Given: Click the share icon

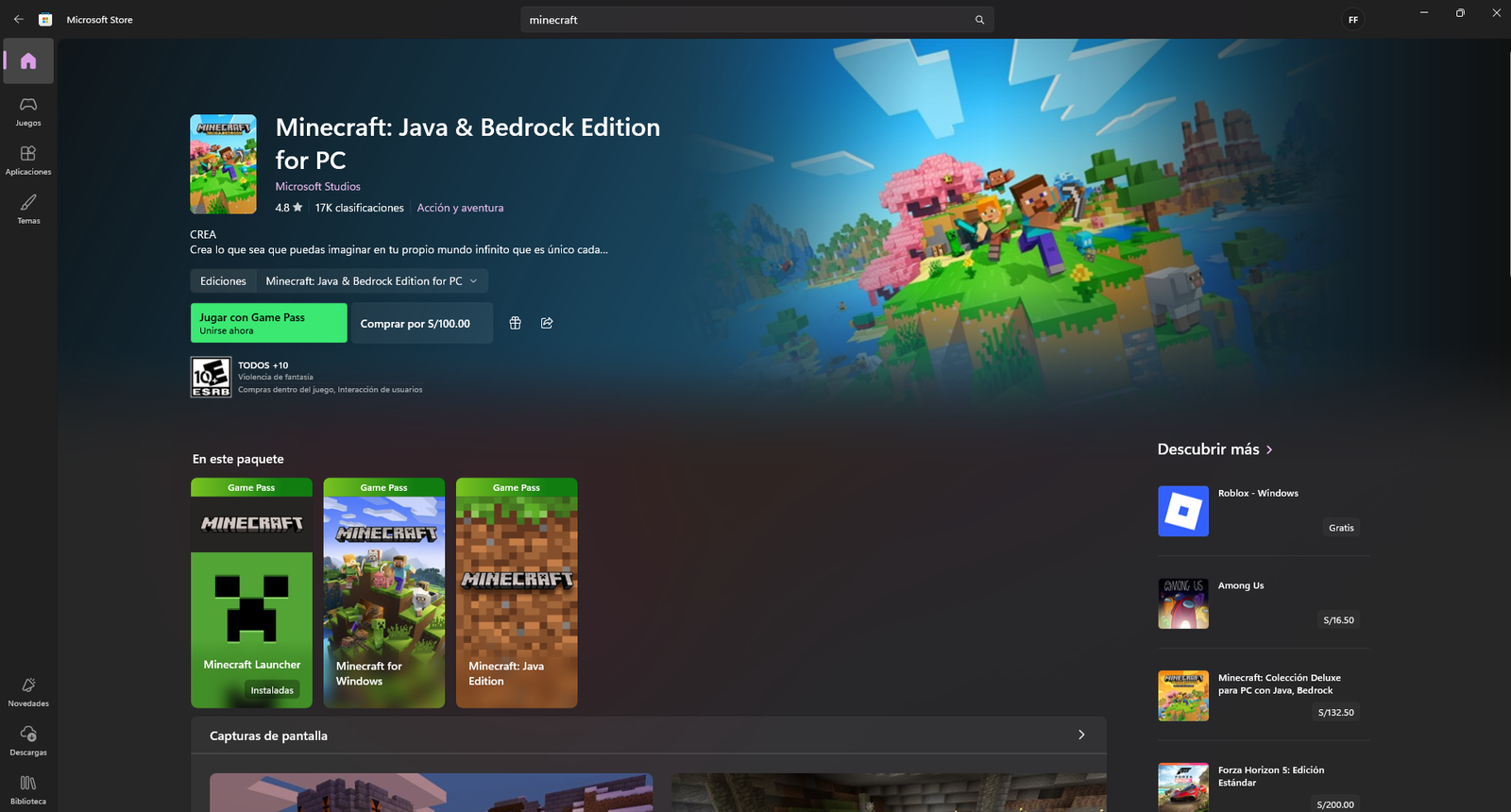Looking at the screenshot, I should 547,323.
